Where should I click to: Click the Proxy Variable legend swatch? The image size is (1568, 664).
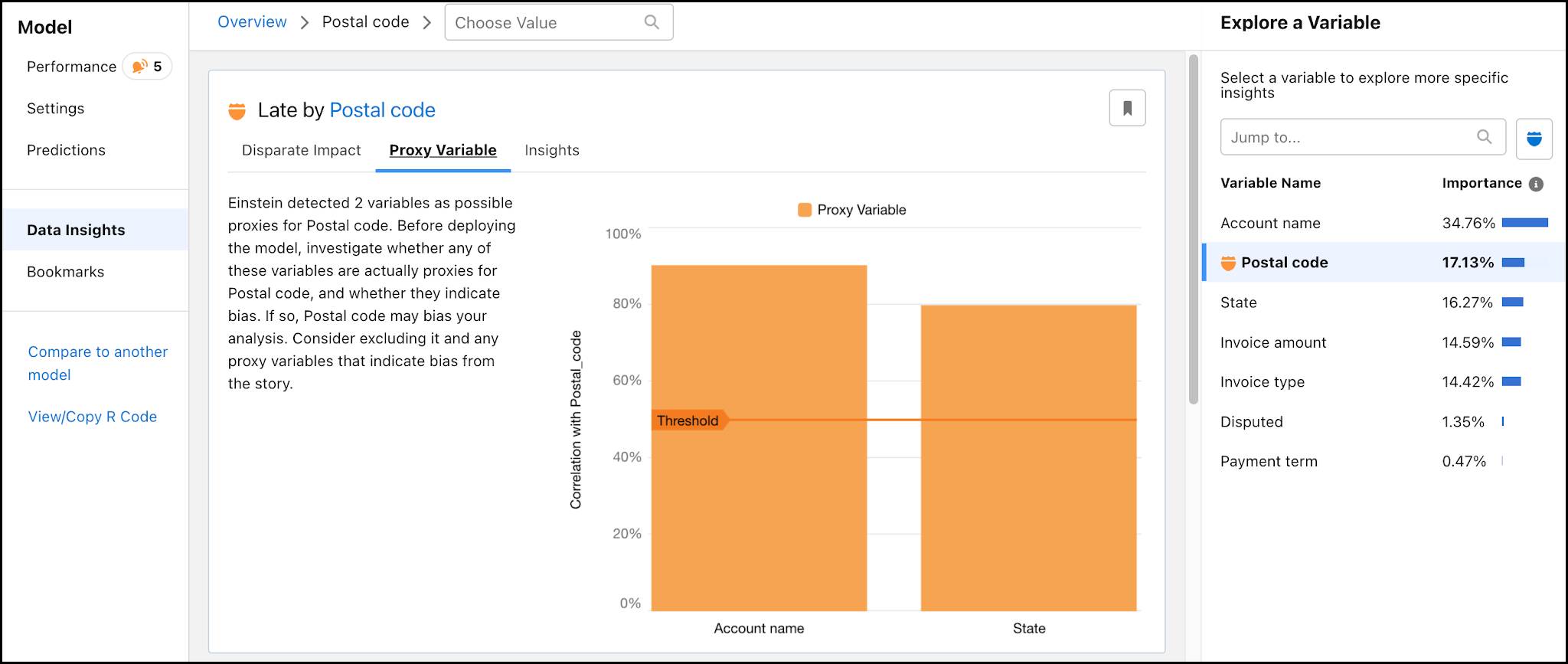click(x=805, y=210)
